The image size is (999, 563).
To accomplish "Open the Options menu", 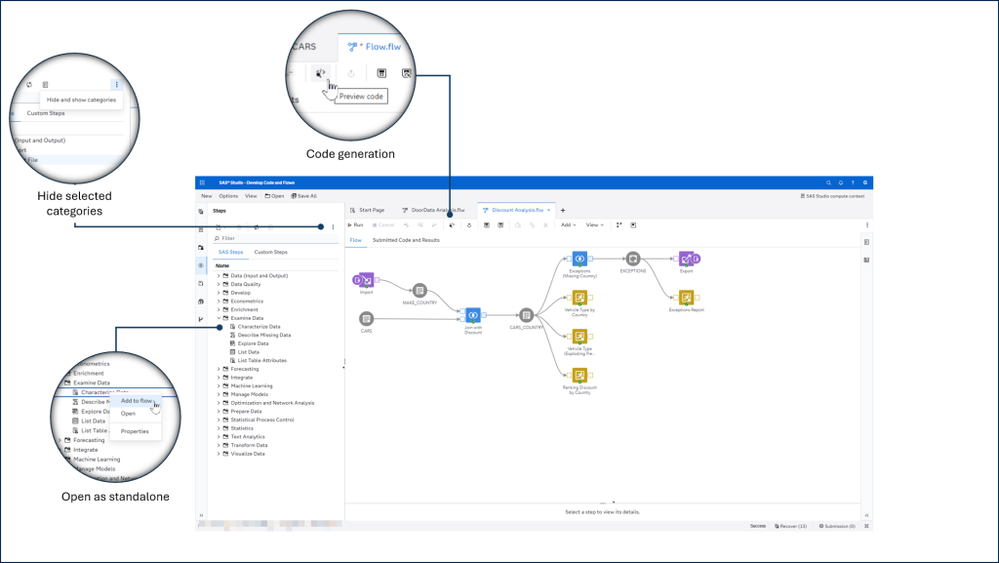I will click(228, 196).
